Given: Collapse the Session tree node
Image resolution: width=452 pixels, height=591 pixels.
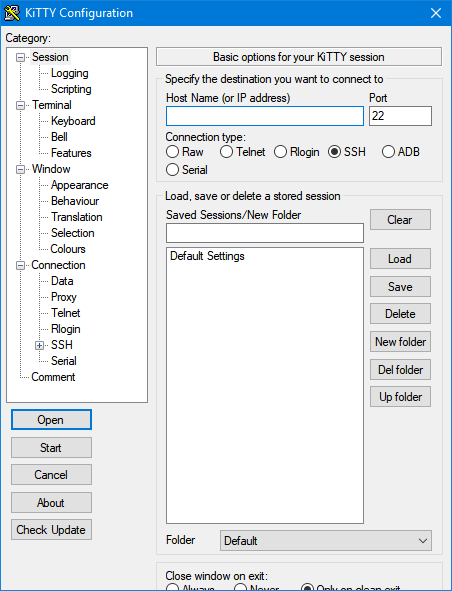Looking at the screenshot, I should (20, 57).
